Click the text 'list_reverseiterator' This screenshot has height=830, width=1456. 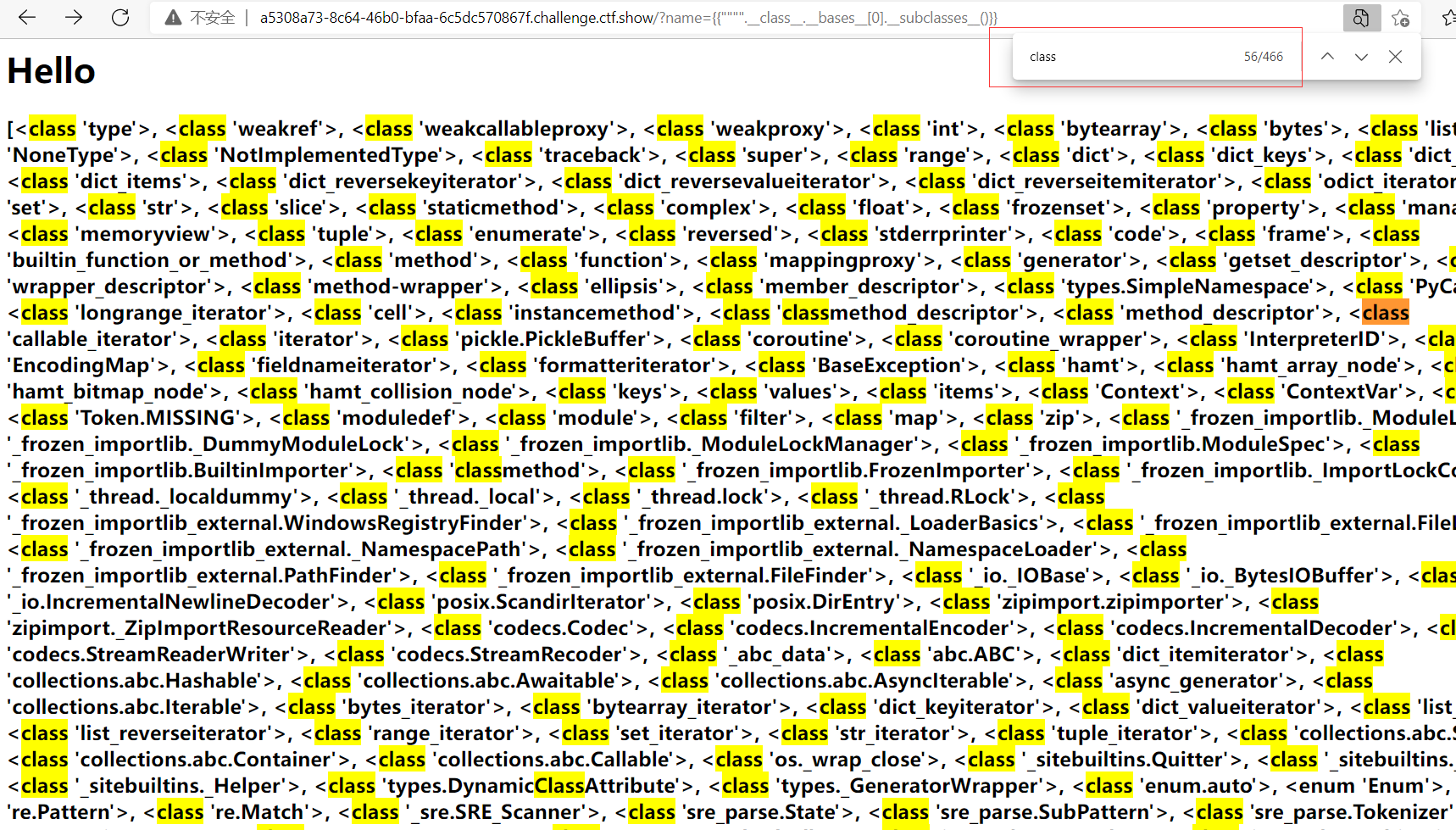(x=173, y=733)
